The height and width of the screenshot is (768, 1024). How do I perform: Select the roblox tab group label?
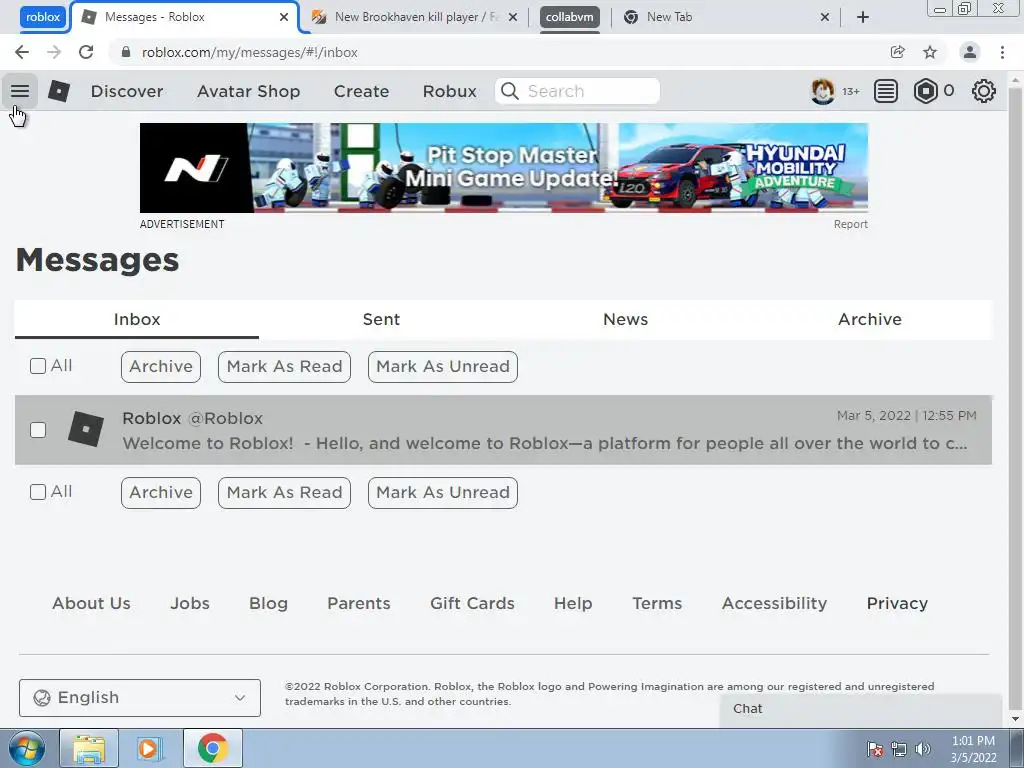(x=43, y=17)
